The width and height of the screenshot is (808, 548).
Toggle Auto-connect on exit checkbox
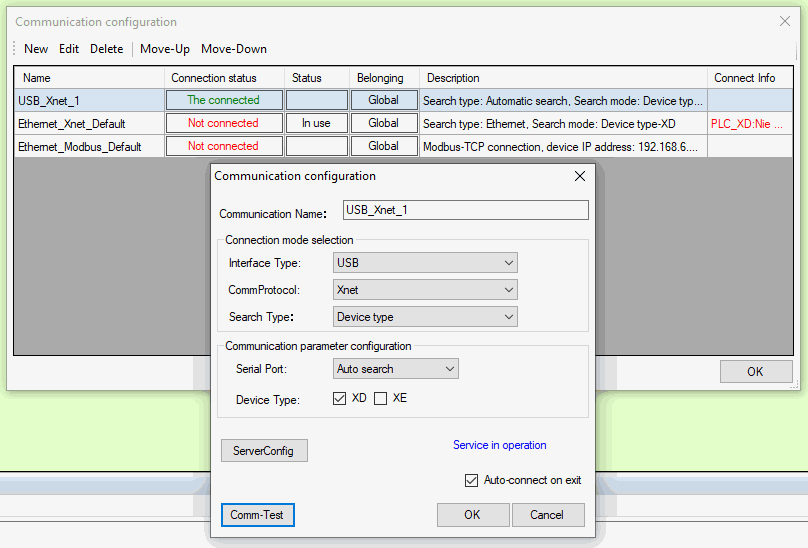[x=471, y=480]
